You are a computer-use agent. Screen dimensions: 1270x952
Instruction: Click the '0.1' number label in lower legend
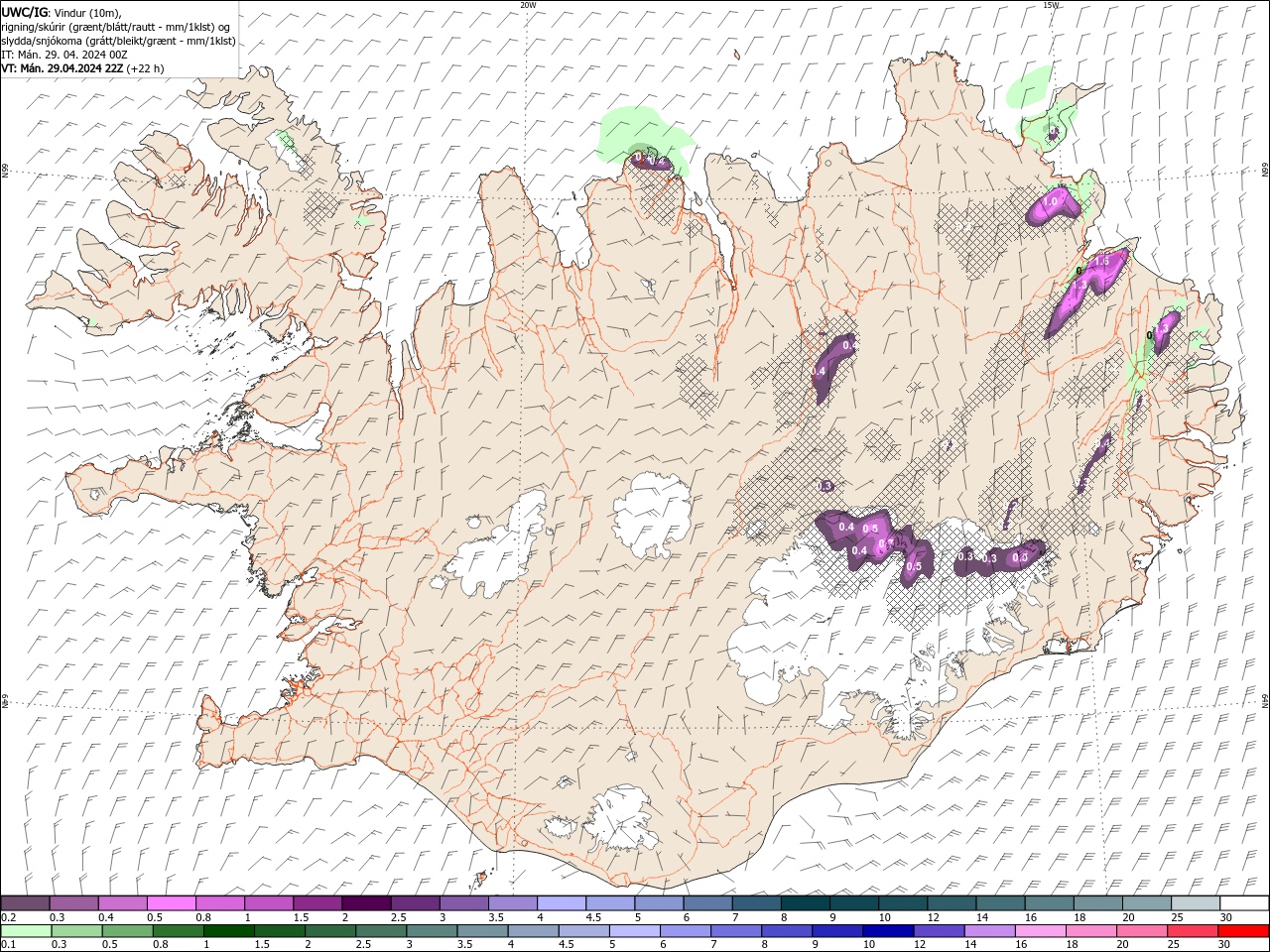pyautogui.click(x=9, y=945)
